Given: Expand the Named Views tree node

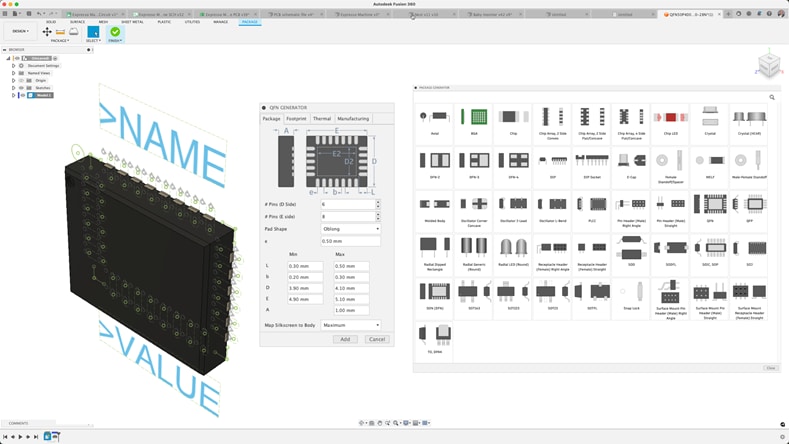Looking at the screenshot, I should [14, 73].
